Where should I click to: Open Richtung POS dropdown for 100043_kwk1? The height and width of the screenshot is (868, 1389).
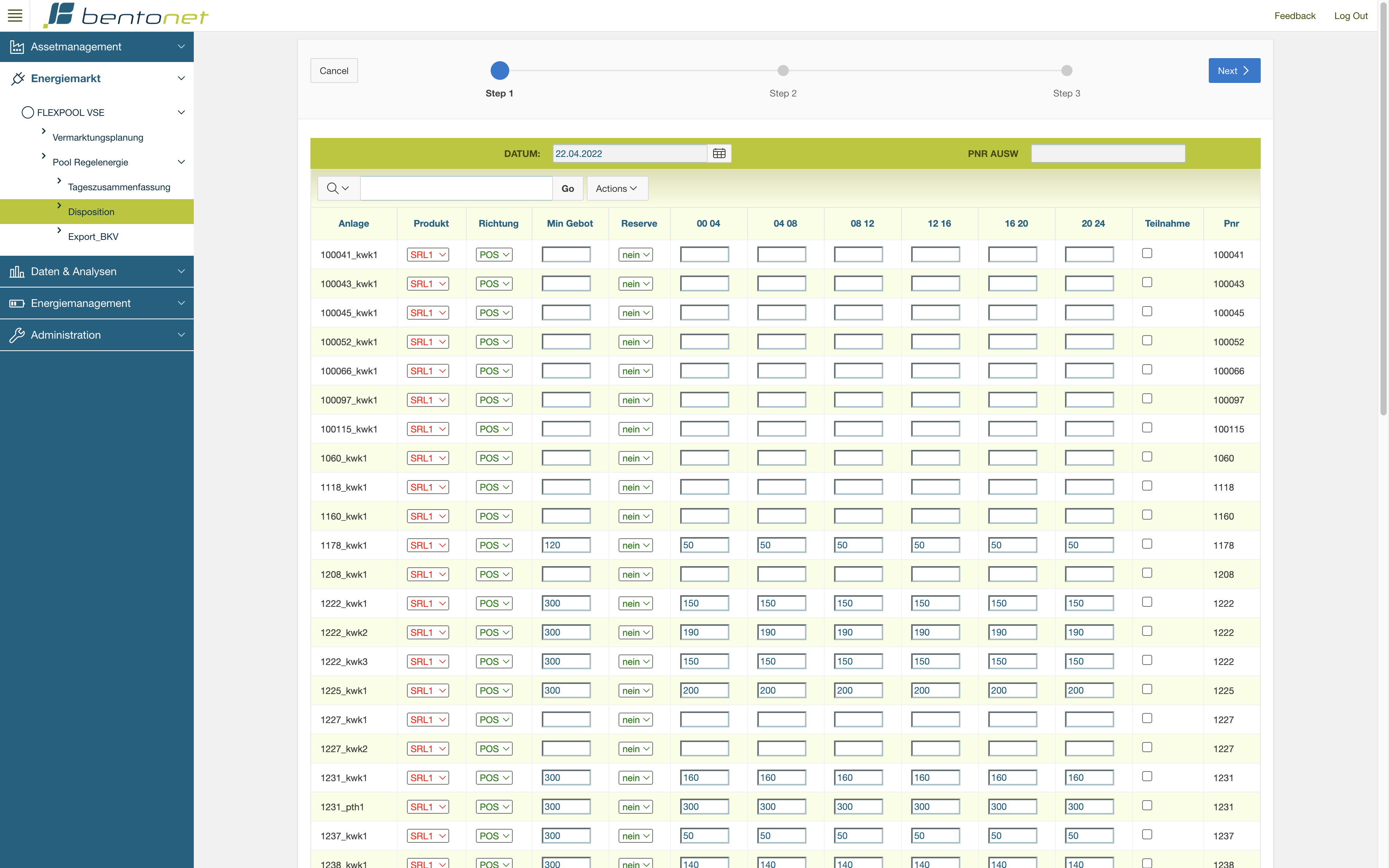[494, 284]
